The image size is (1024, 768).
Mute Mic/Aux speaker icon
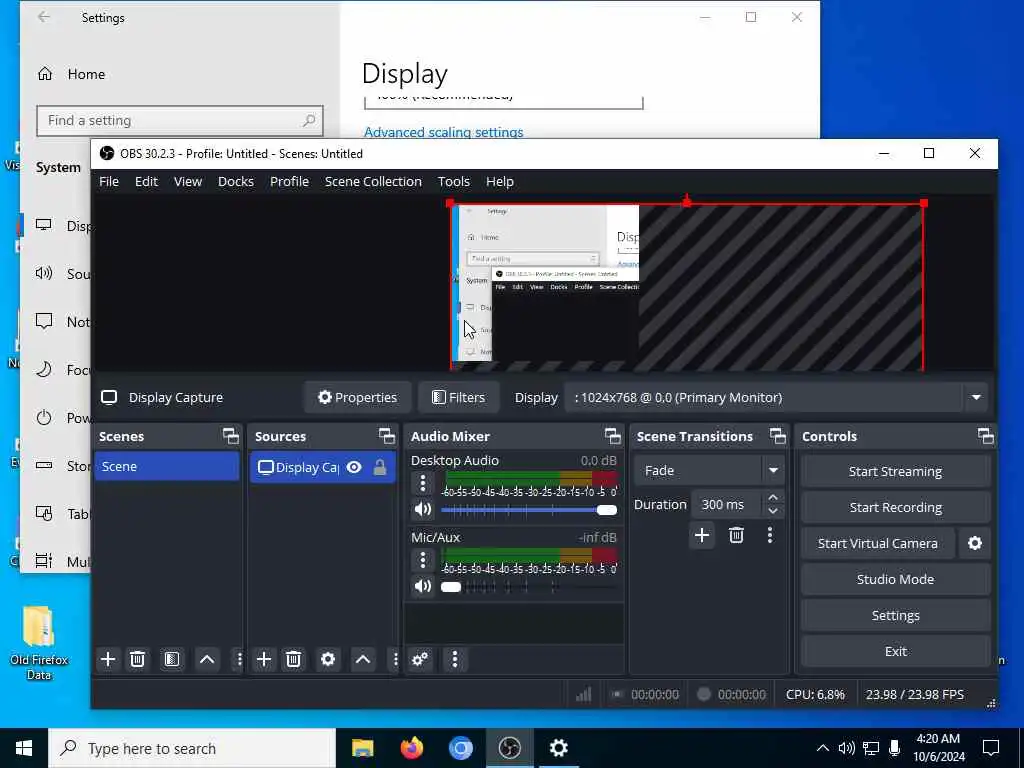click(423, 586)
